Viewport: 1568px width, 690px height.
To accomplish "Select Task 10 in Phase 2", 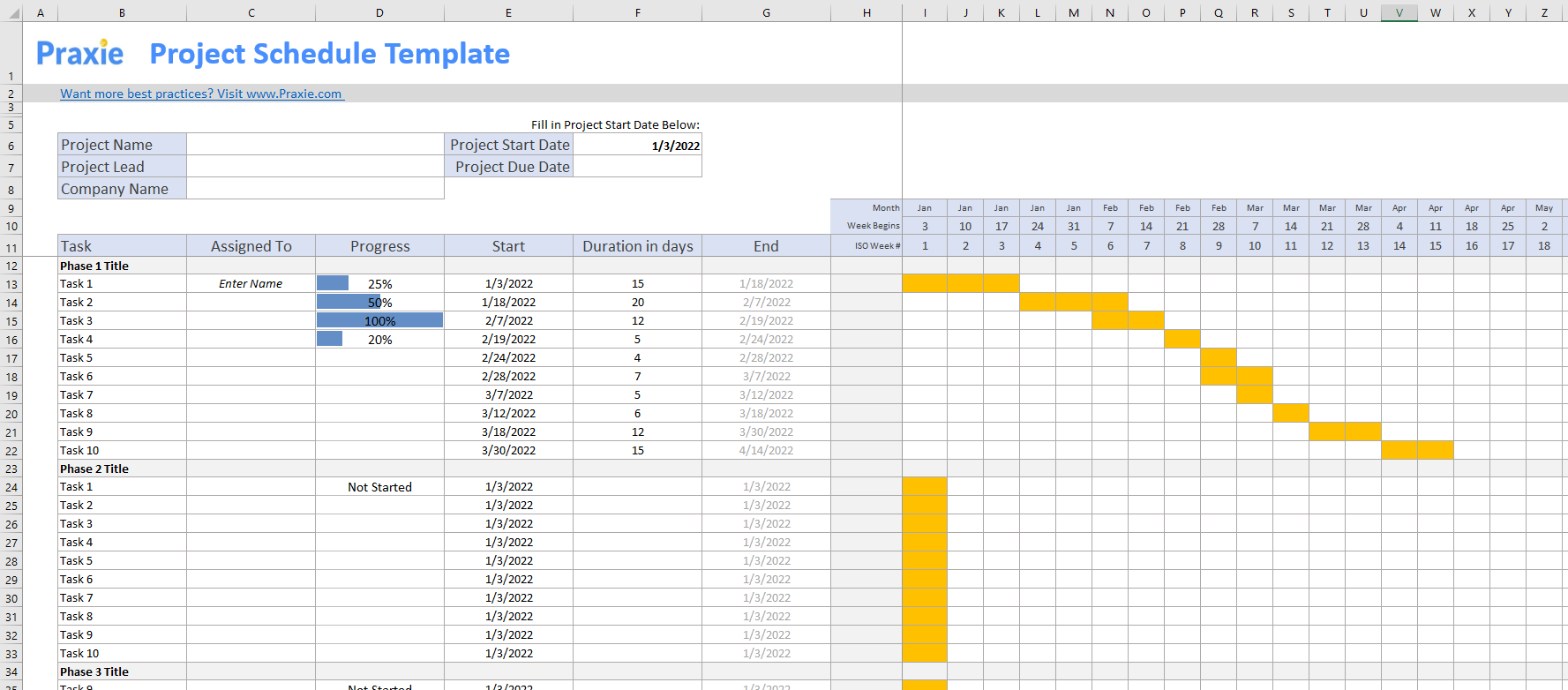I will pos(122,654).
